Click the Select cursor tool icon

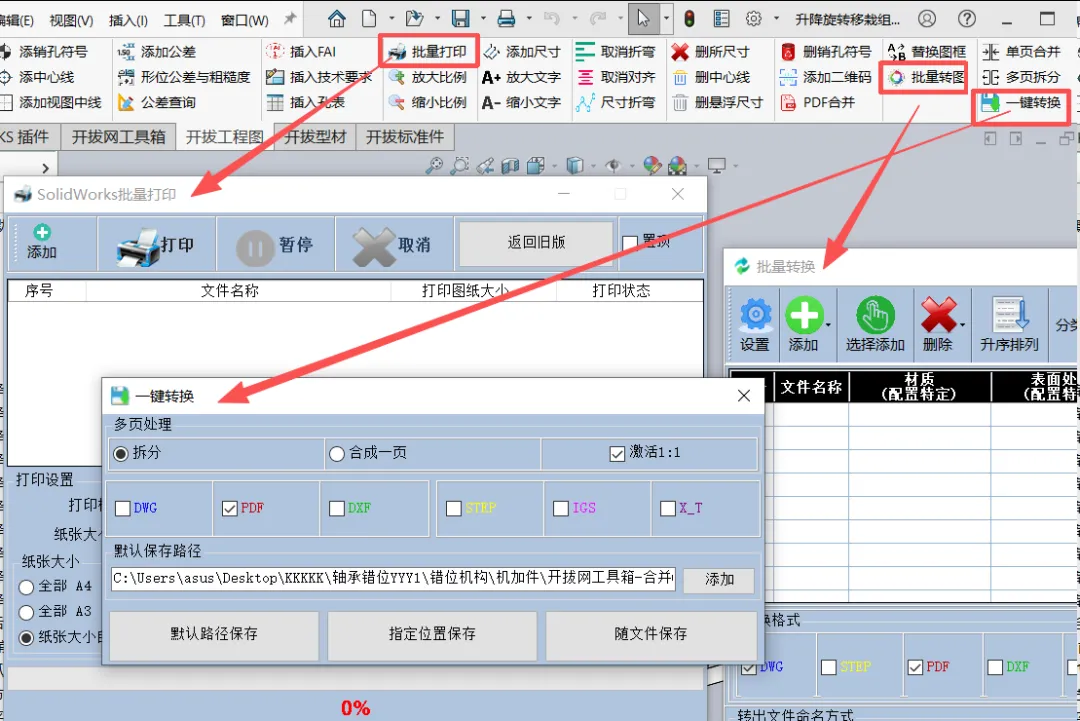[643, 19]
